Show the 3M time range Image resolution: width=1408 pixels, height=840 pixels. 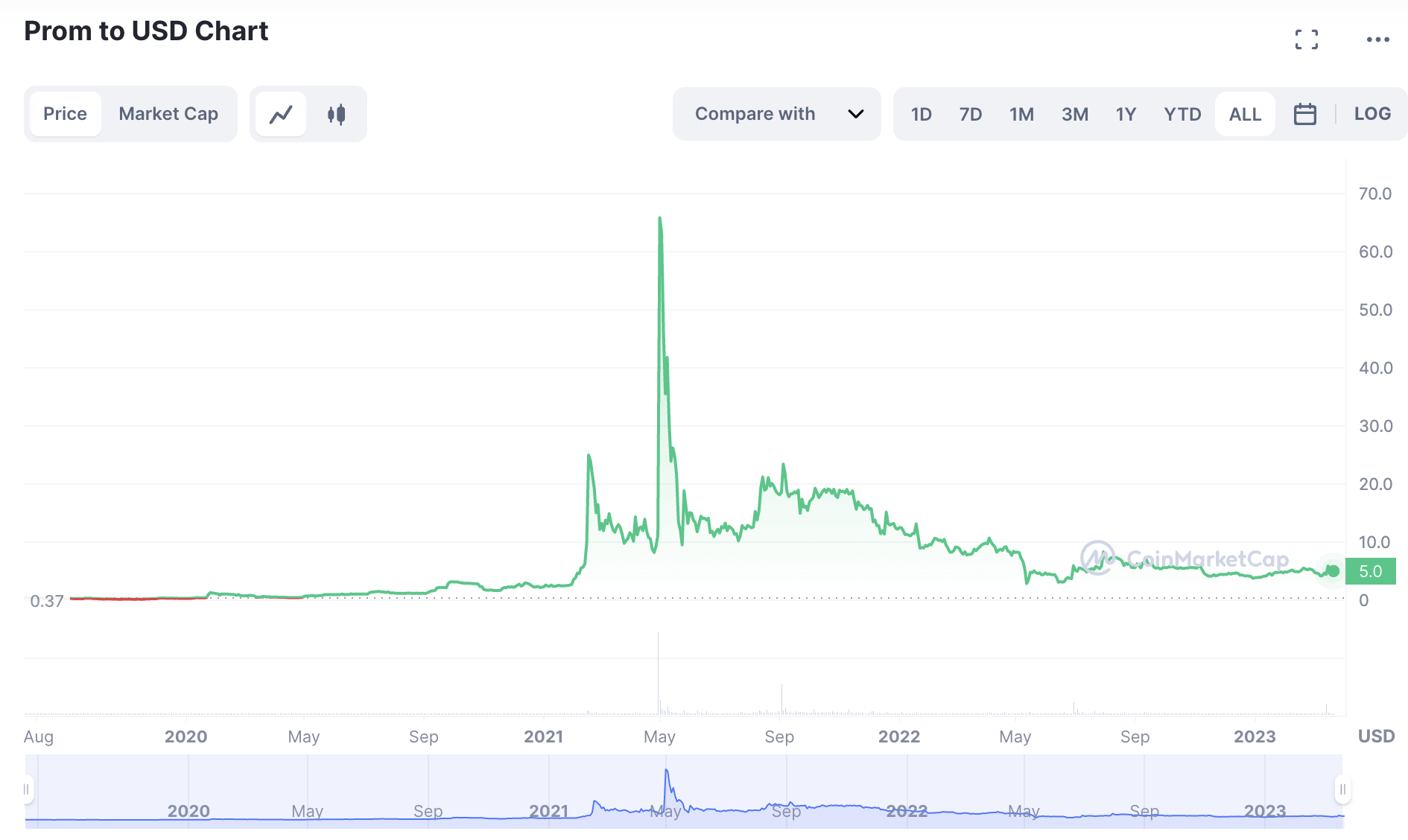click(x=1074, y=114)
